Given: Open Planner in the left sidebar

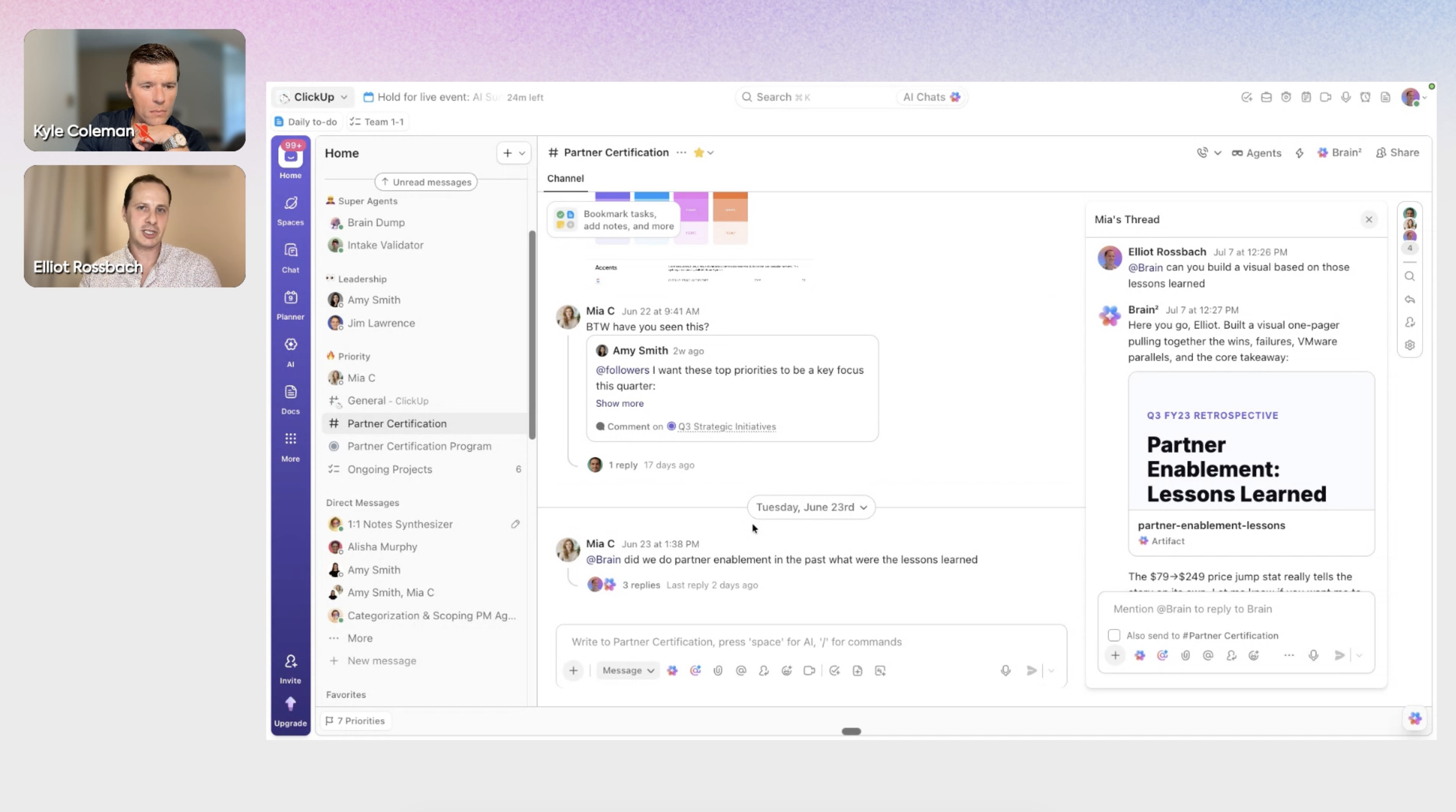Looking at the screenshot, I should click(x=291, y=304).
